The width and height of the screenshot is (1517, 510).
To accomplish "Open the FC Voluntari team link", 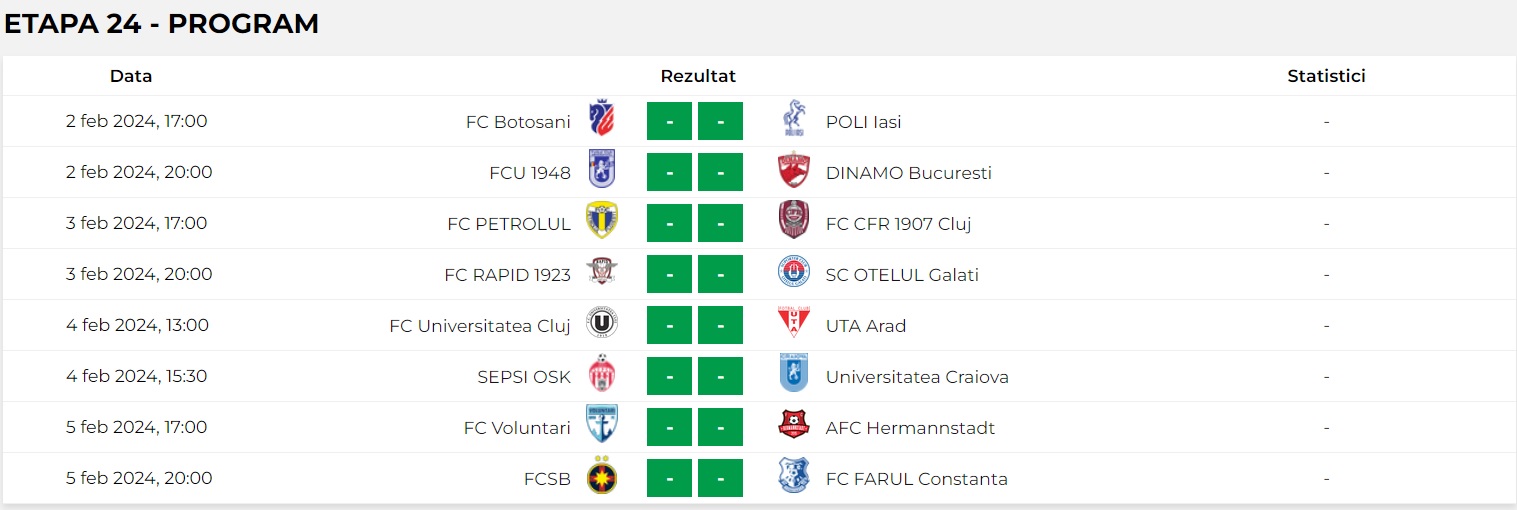I will coord(517,428).
